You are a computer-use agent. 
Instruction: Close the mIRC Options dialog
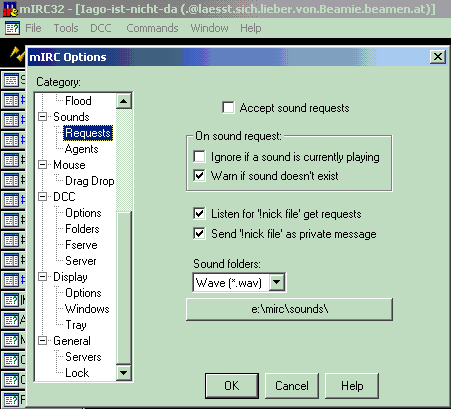pyautogui.click(x=438, y=57)
